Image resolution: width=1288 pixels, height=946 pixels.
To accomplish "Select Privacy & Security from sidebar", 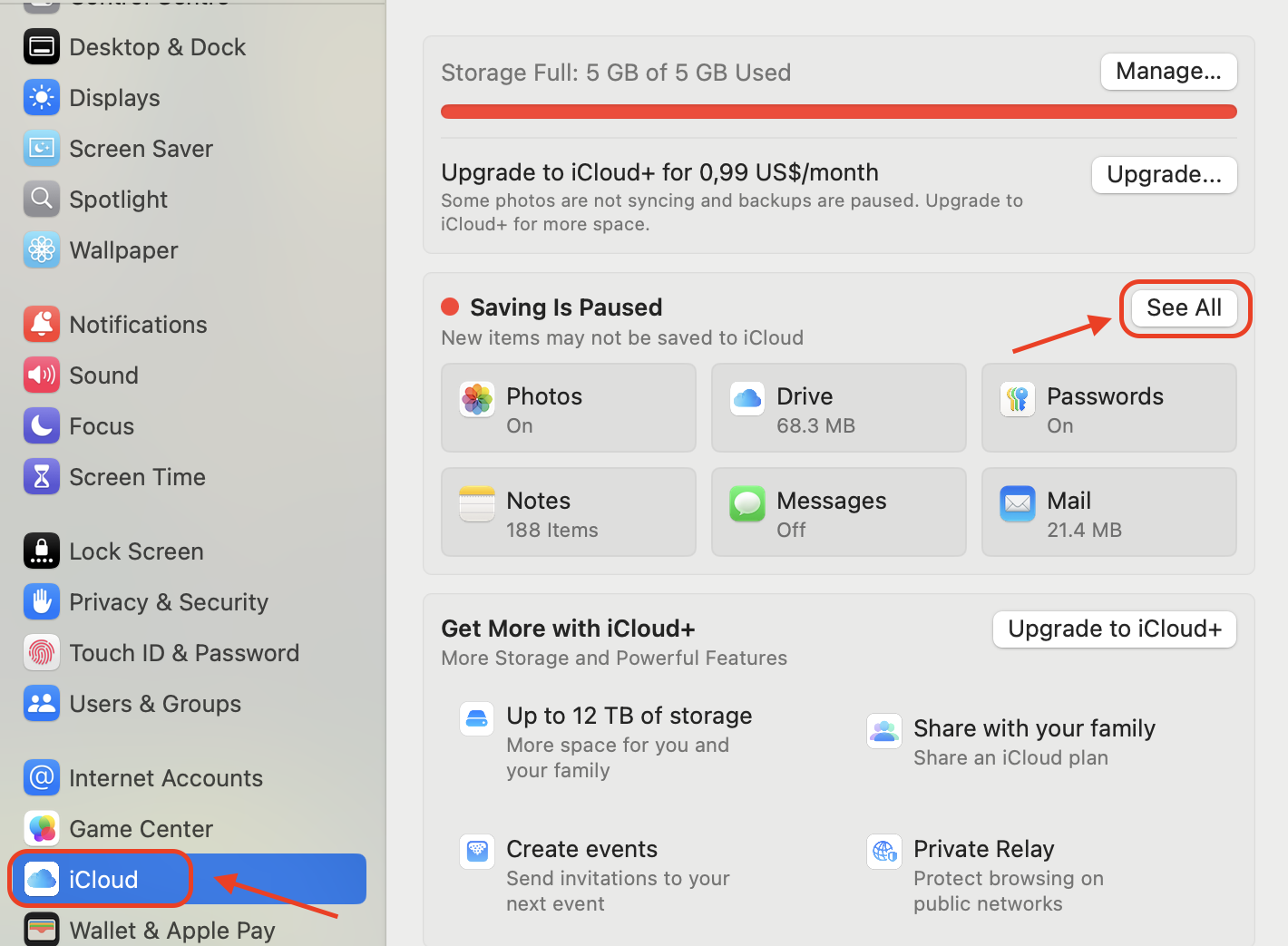I will click(x=170, y=601).
